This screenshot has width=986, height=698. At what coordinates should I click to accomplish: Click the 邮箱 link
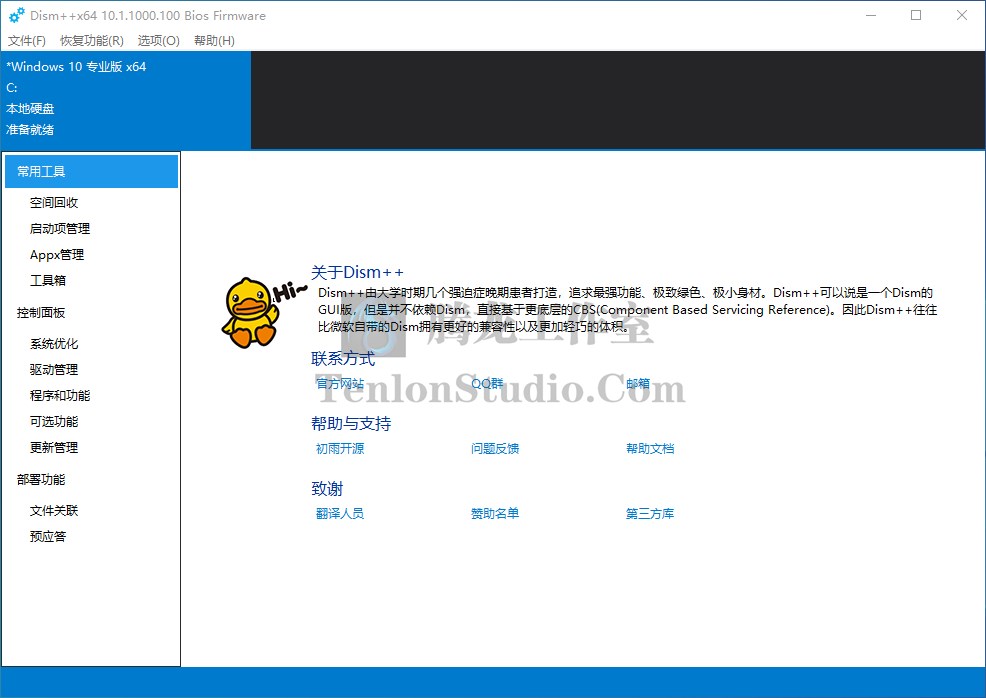point(638,384)
